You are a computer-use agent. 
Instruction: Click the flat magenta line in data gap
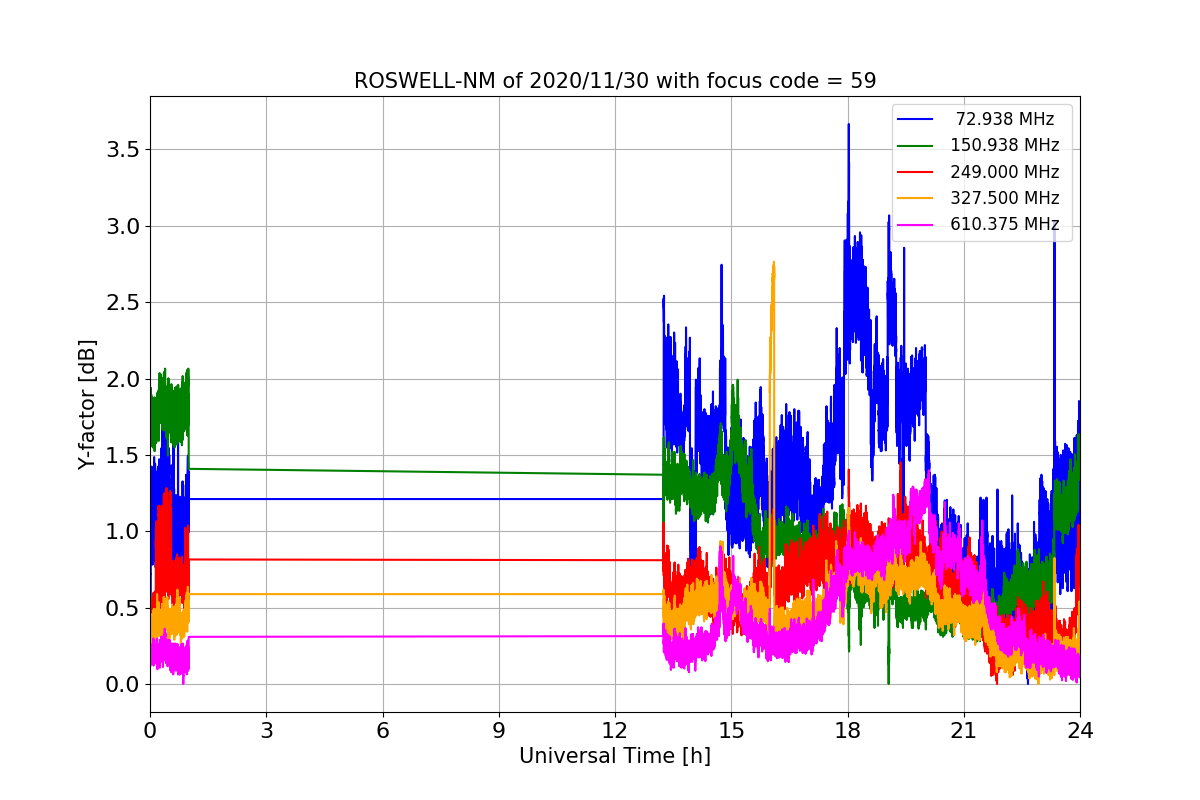click(x=425, y=636)
